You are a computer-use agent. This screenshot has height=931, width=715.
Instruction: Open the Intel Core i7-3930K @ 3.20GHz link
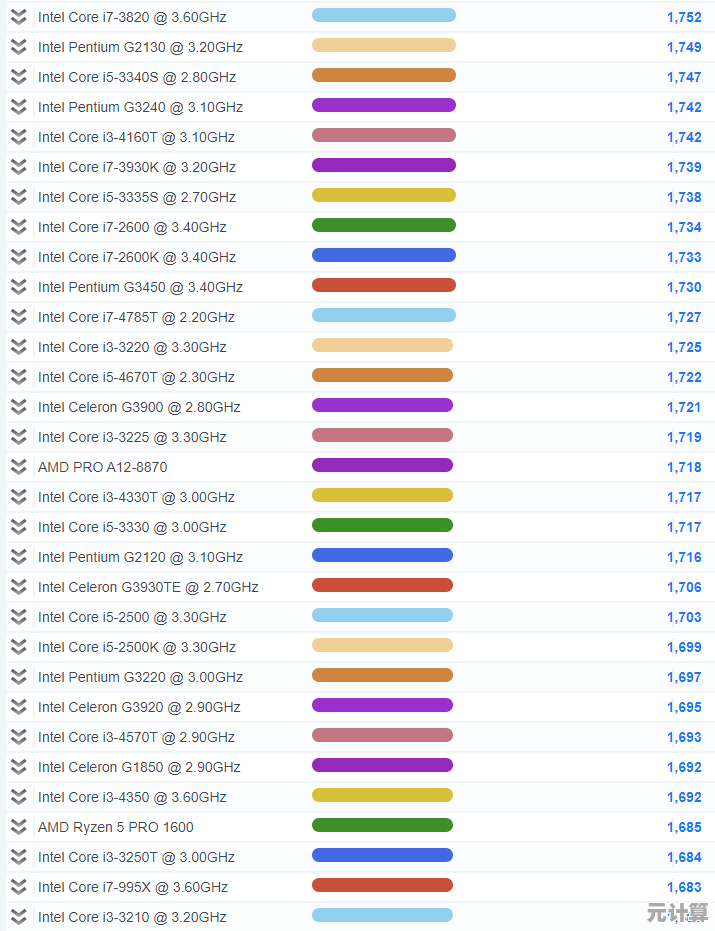point(137,167)
